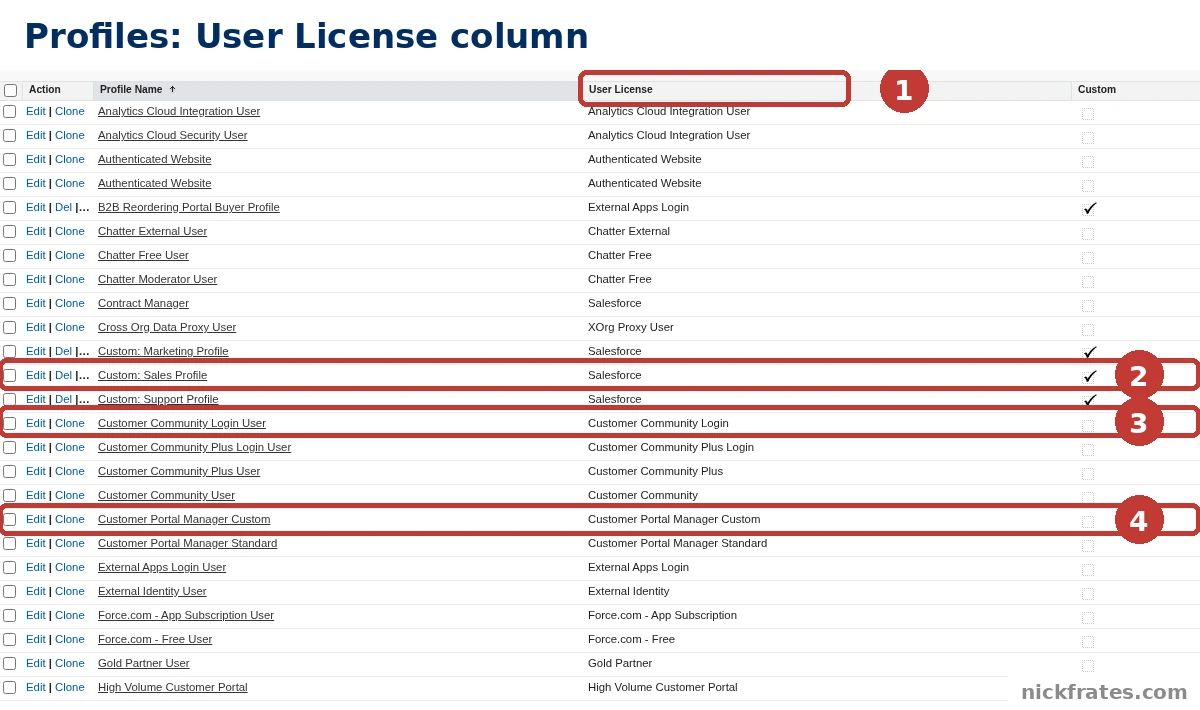Select the Analytics Cloud Integration User row checkbox
The height and width of the screenshot is (710, 1200).
[x=9, y=112]
